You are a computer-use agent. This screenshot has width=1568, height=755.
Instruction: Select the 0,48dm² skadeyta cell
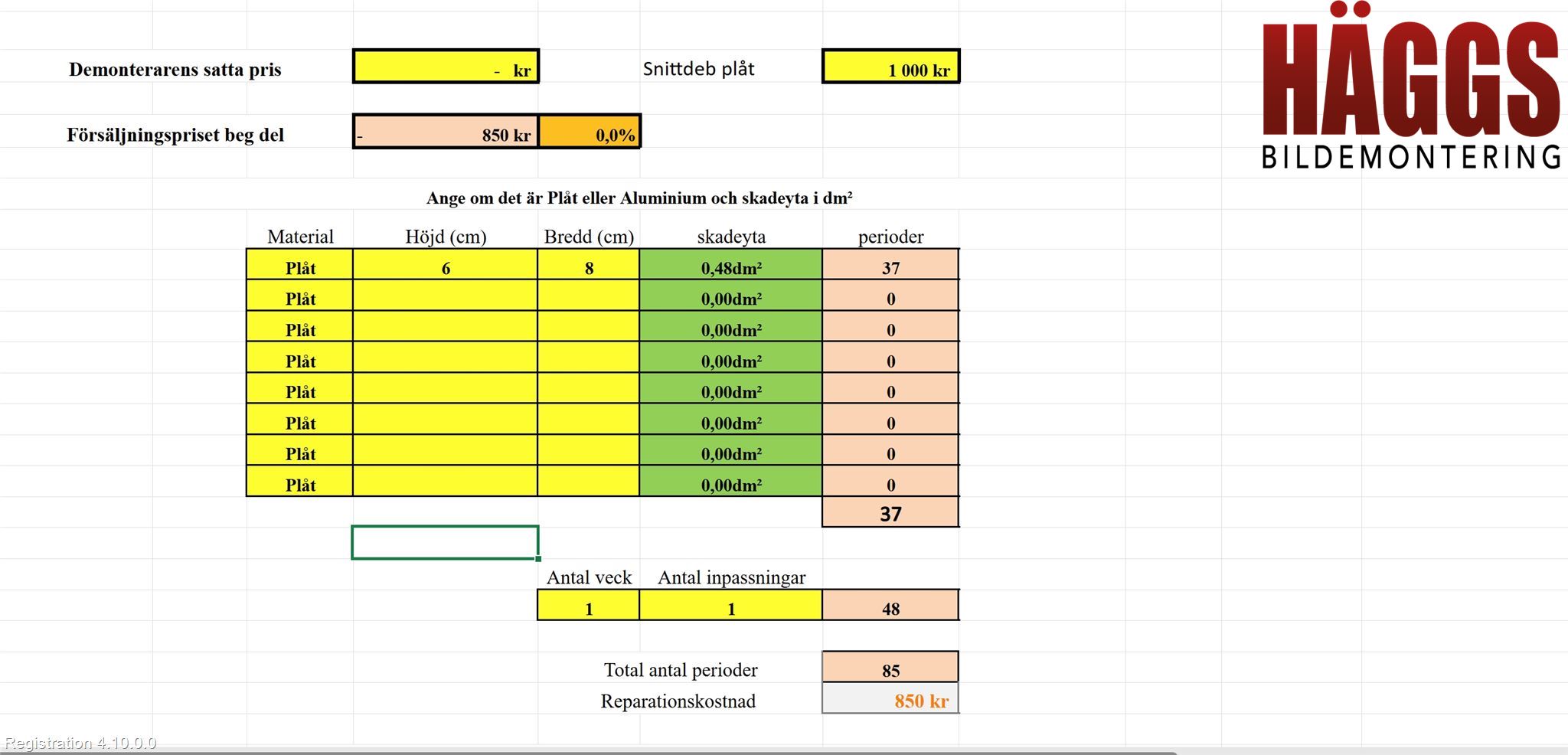coord(731,268)
